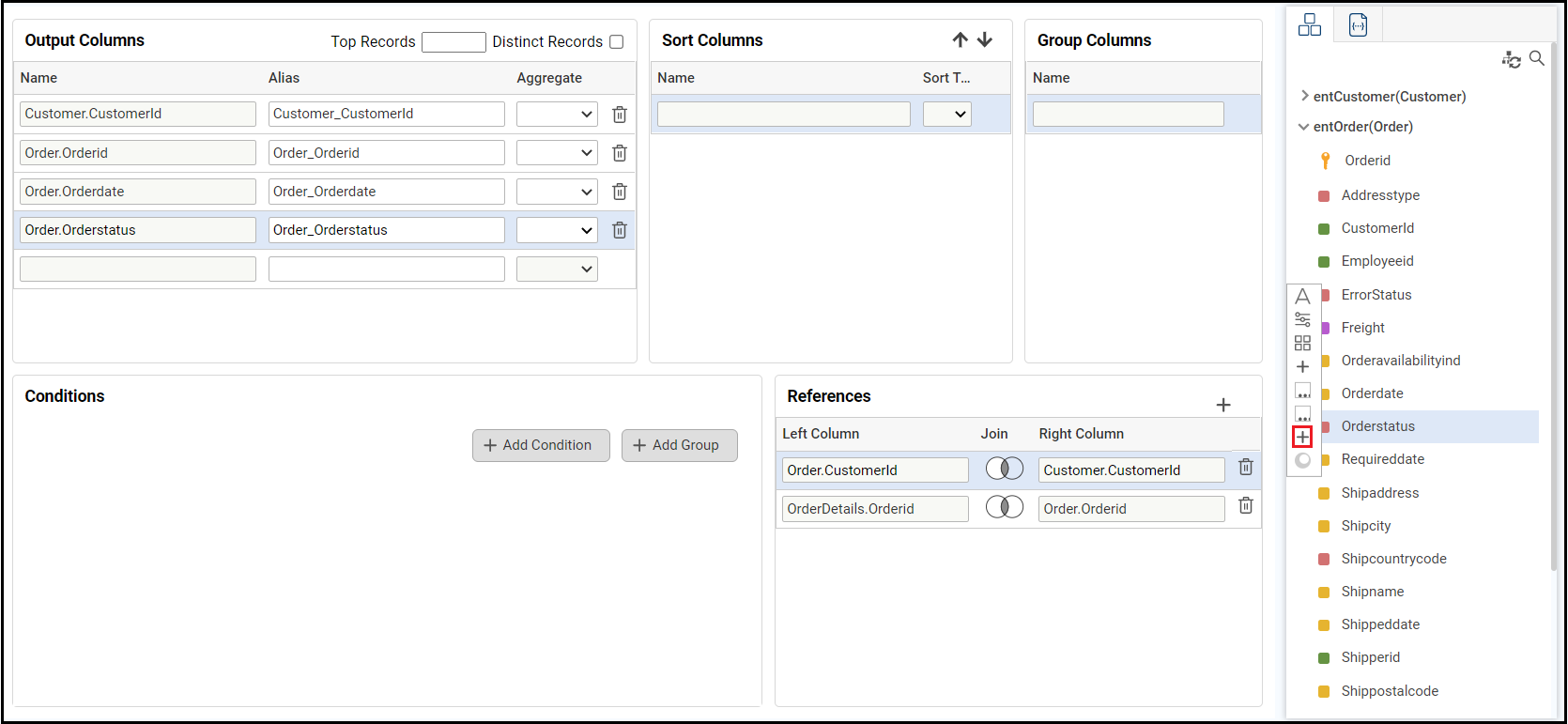Screen dimensions: 1568x724
Task: Move sort column up with up arrow
Action: click(x=960, y=39)
